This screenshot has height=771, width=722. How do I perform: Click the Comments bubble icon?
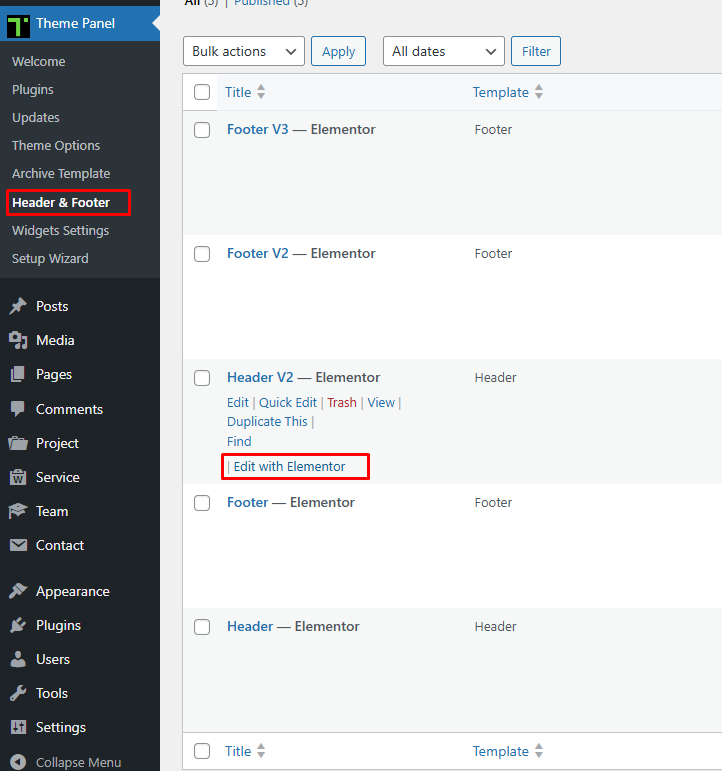(18, 409)
